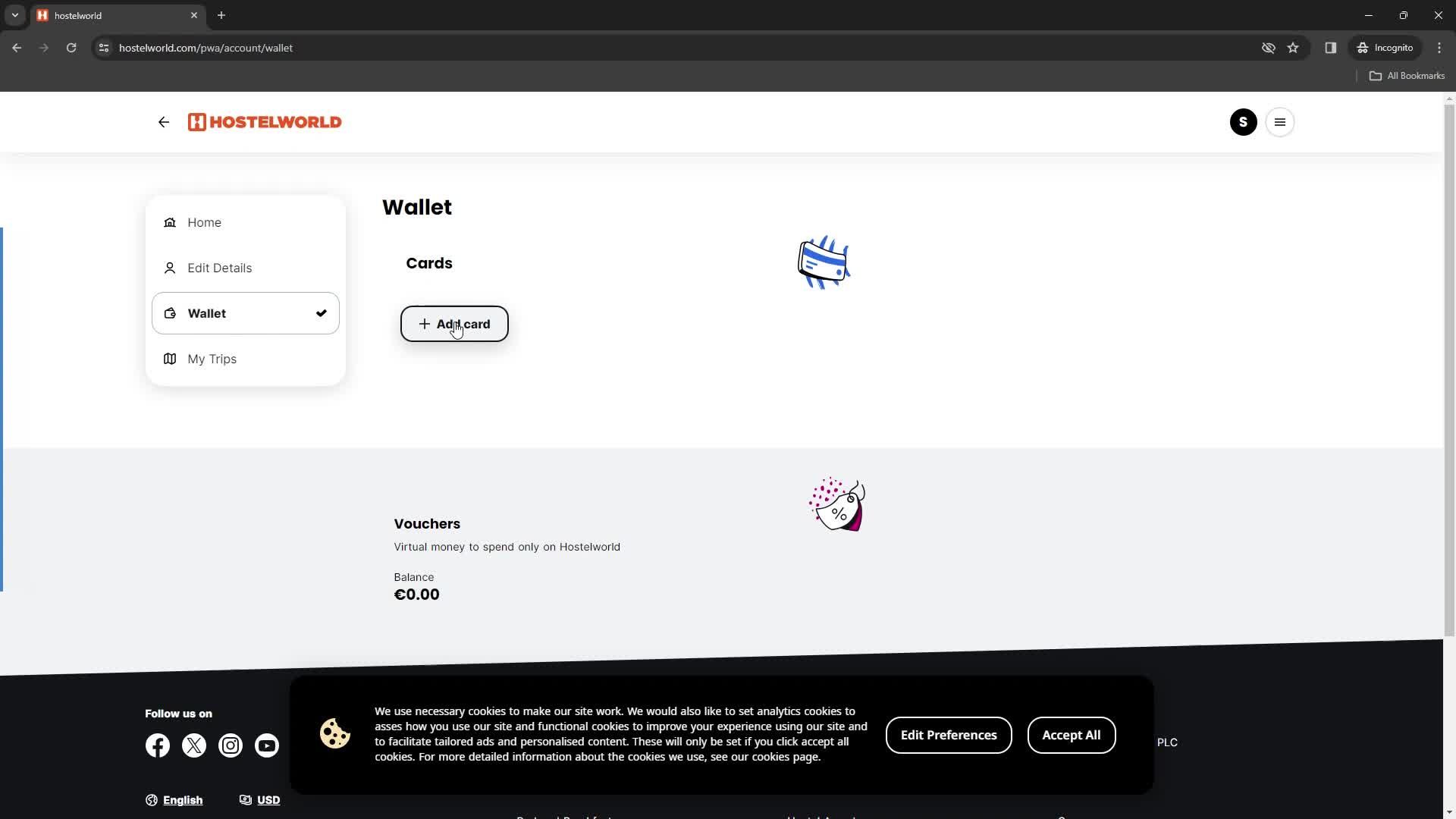Click the Hostelworld home logo icon

pyautogui.click(x=265, y=121)
